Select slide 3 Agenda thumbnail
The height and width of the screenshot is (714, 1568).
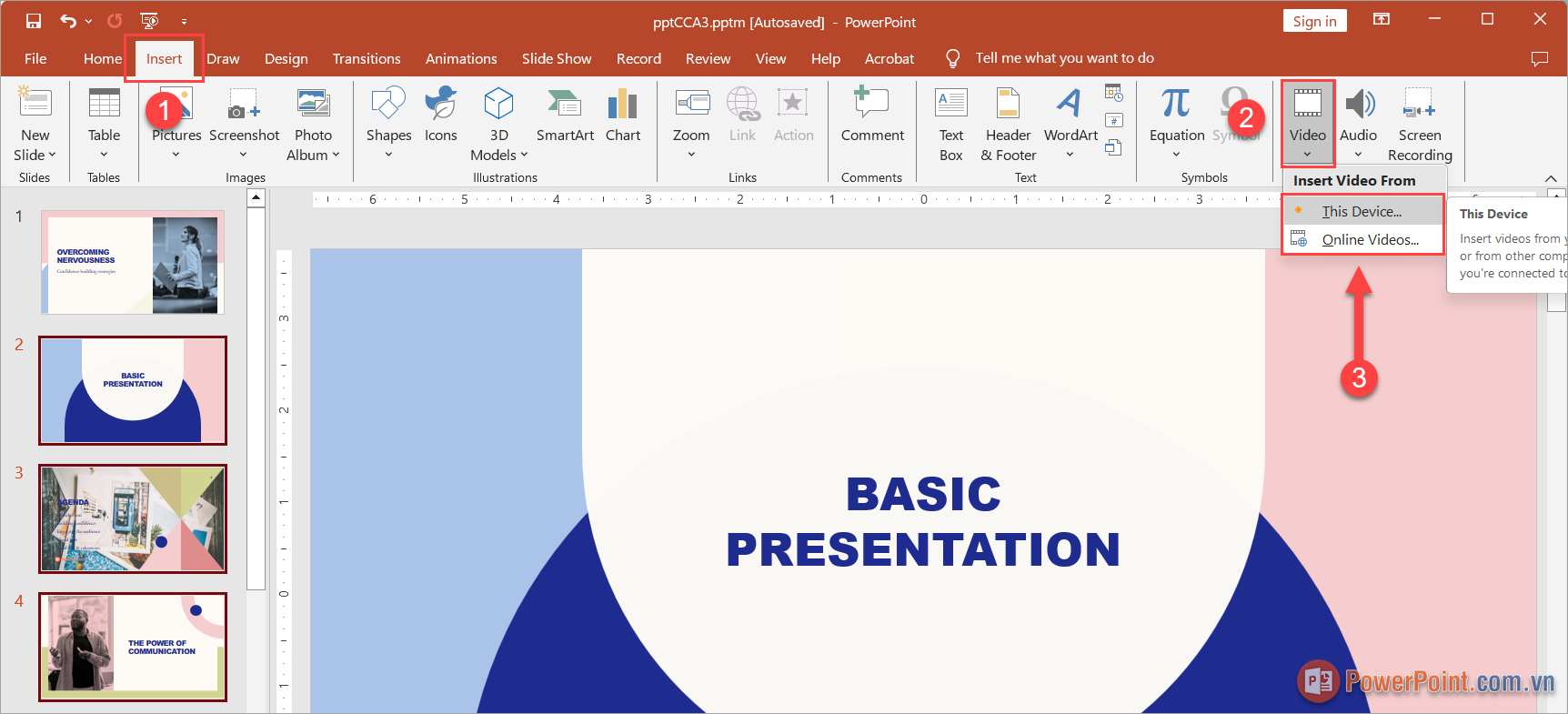[133, 518]
